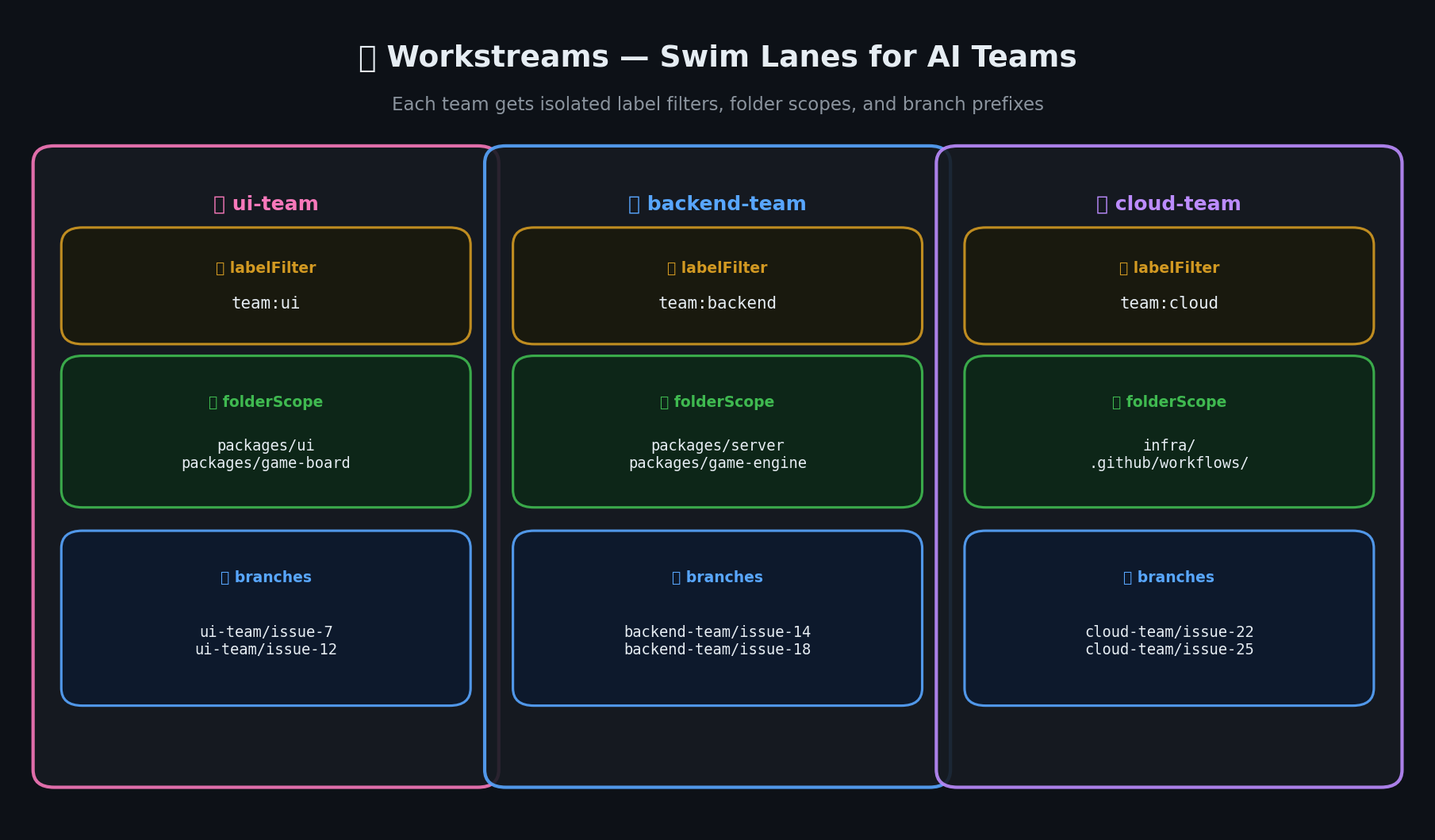Open branch ui-team/issue-7
This screenshot has width=1435, height=840.
265,631
